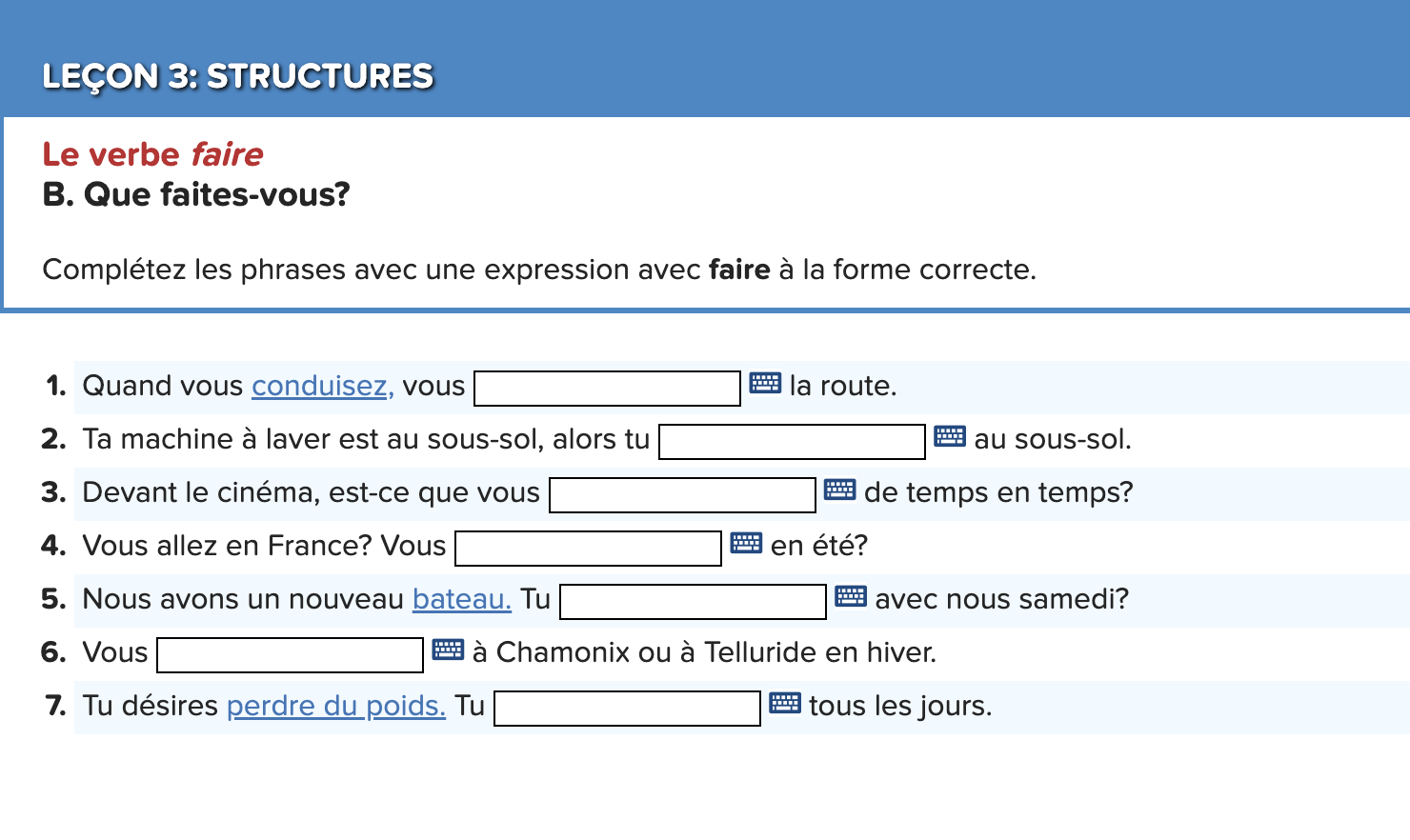The image size is (1410, 840).
Task: Click the answer blank in question 5
Action: tap(692, 601)
